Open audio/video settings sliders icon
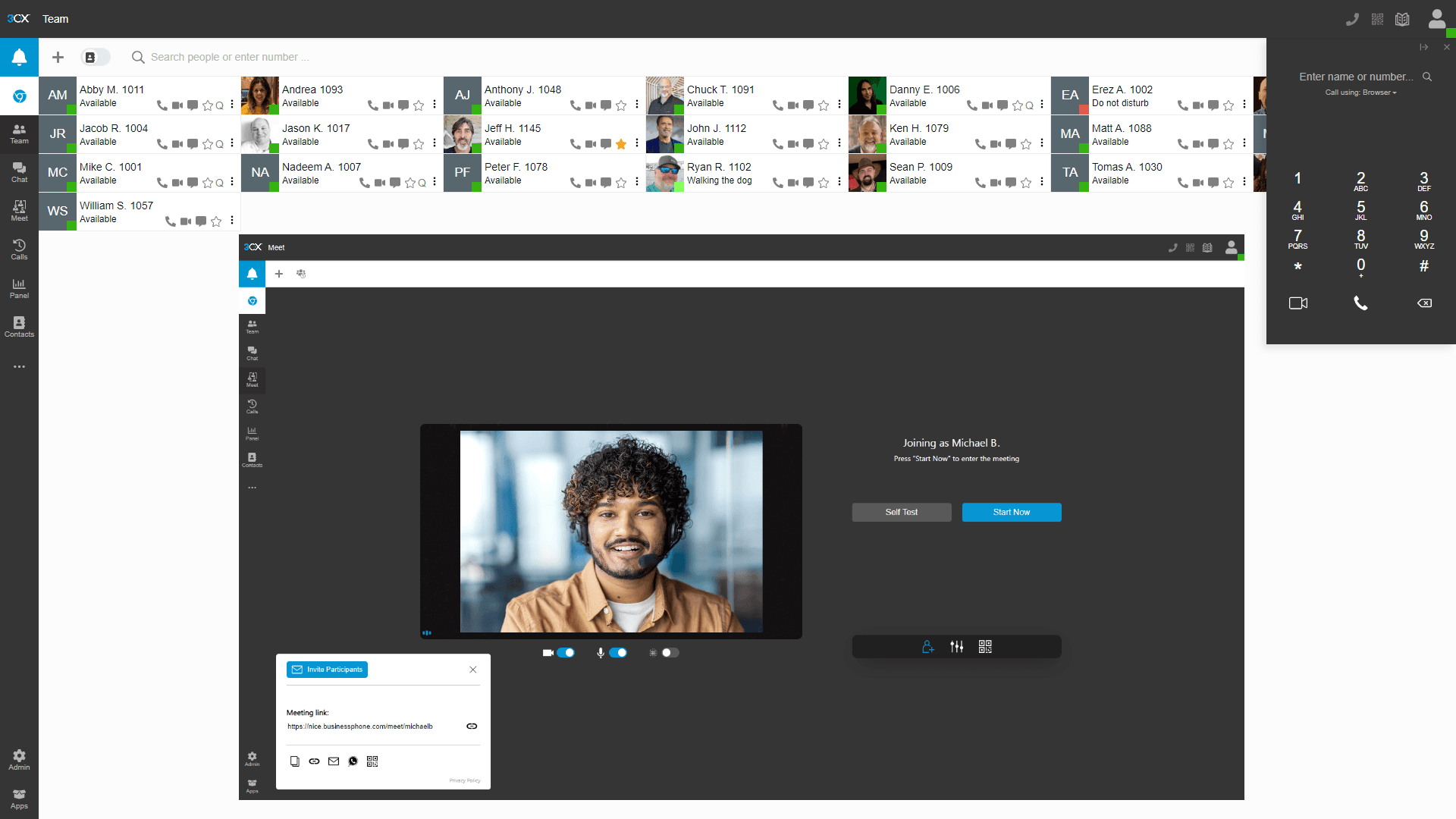The width and height of the screenshot is (1456, 819). click(957, 647)
